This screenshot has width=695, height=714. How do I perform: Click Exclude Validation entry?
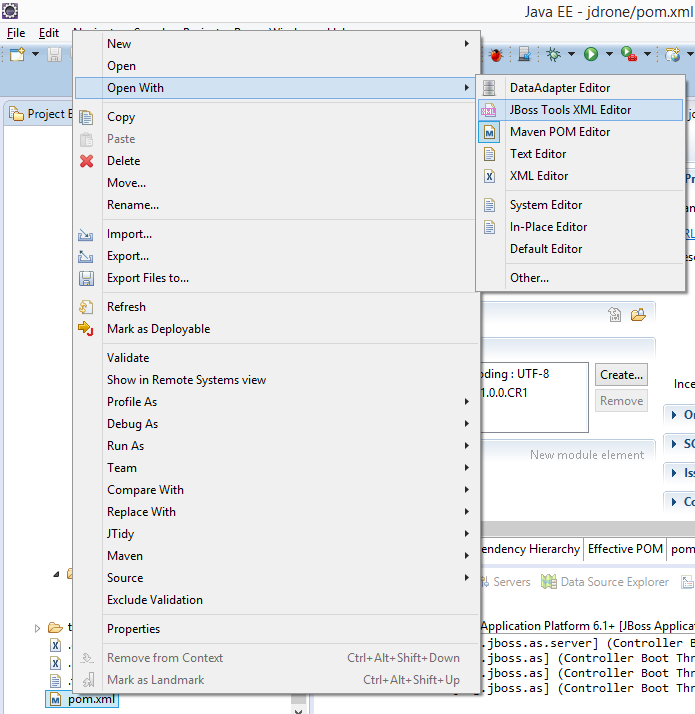click(x=276, y=600)
